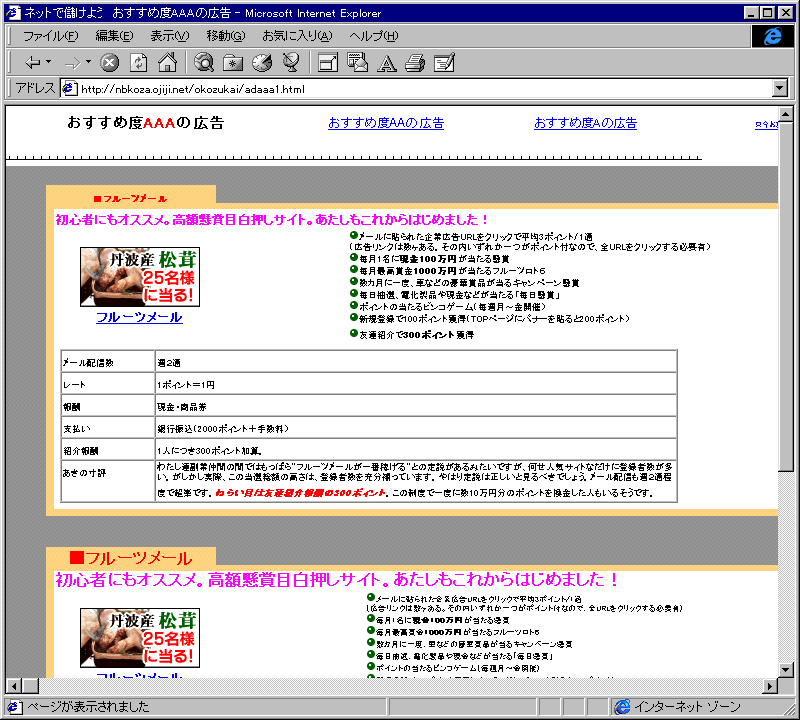Viewport: 800px width, 720px height.
Task: Open the History toolbar icon
Action: point(262,63)
